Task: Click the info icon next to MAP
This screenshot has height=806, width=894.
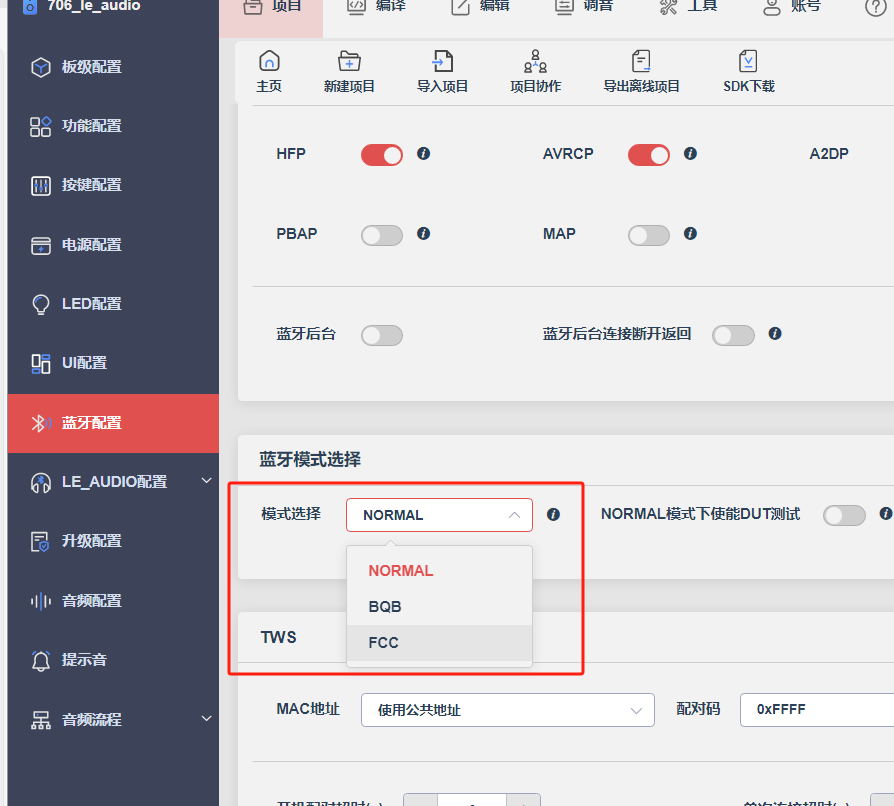Action: click(x=690, y=233)
